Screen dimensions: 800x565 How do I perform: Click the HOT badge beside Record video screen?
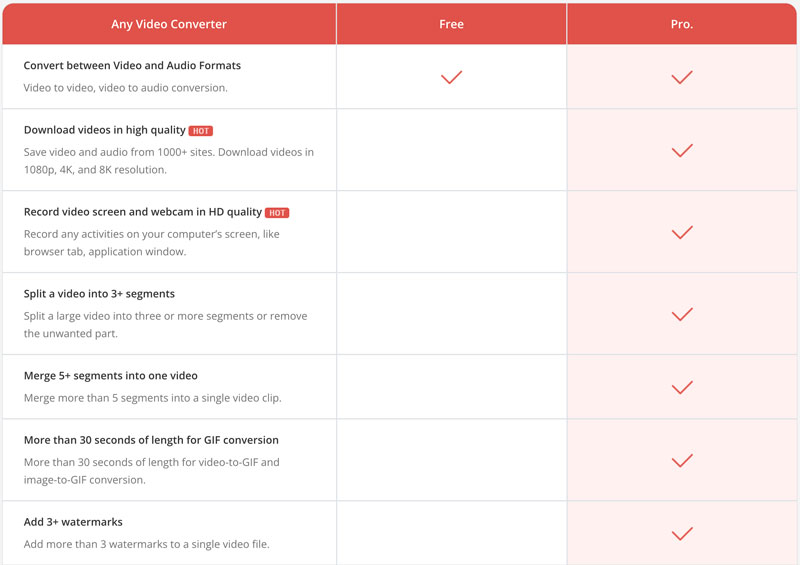click(277, 213)
